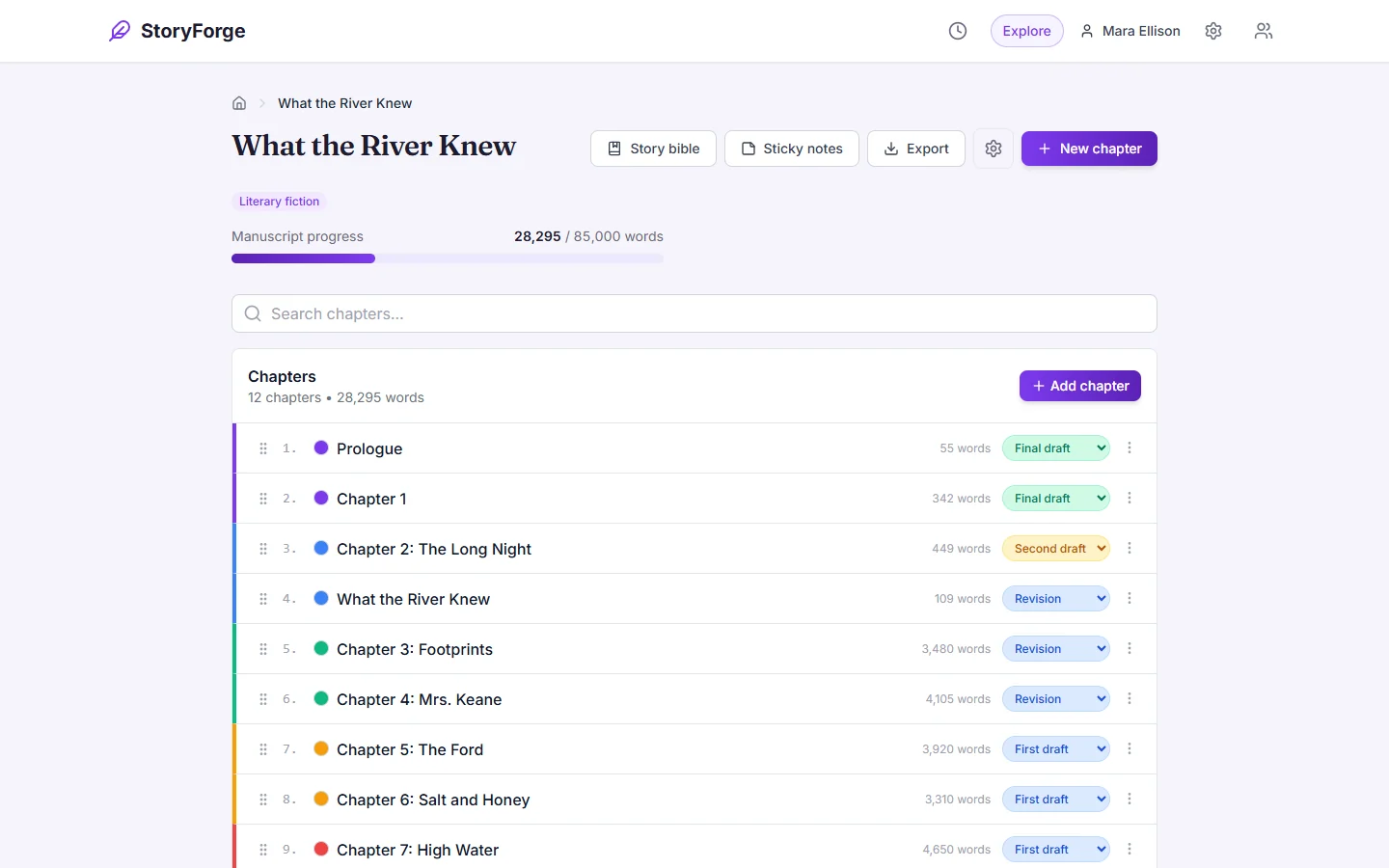
Task: Open the collaborators people icon
Action: click(x=1264, y=31)
